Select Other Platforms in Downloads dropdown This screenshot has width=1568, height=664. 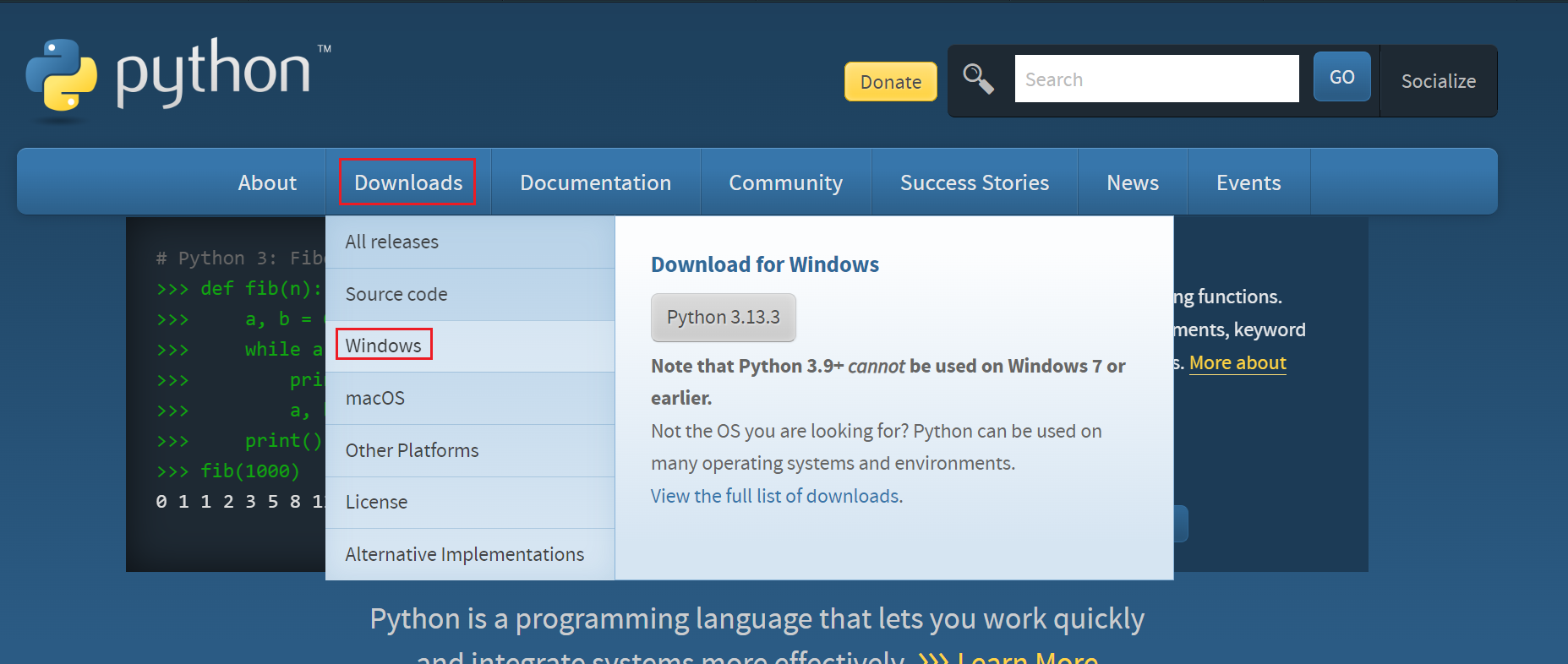point(470,450)
